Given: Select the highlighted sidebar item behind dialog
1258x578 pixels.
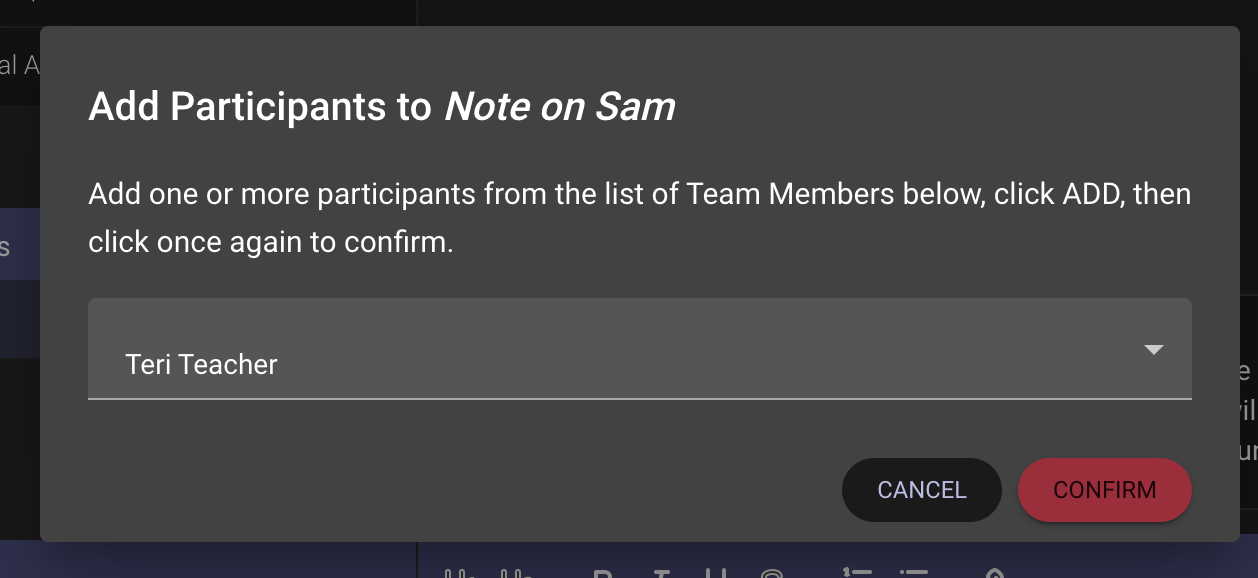Looking at the screenshot, I should [x=19, y=246].
